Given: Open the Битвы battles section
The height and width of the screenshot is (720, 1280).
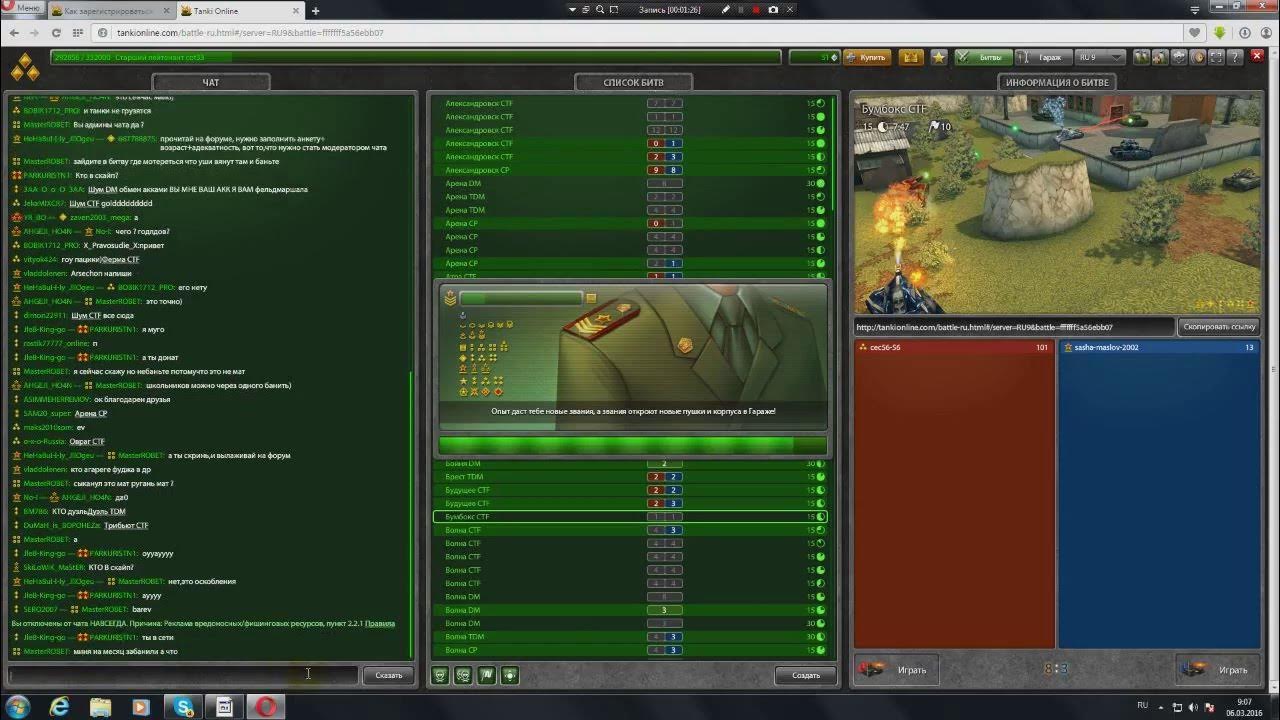Looking at the screenshot, I should (x=982, y=57).
